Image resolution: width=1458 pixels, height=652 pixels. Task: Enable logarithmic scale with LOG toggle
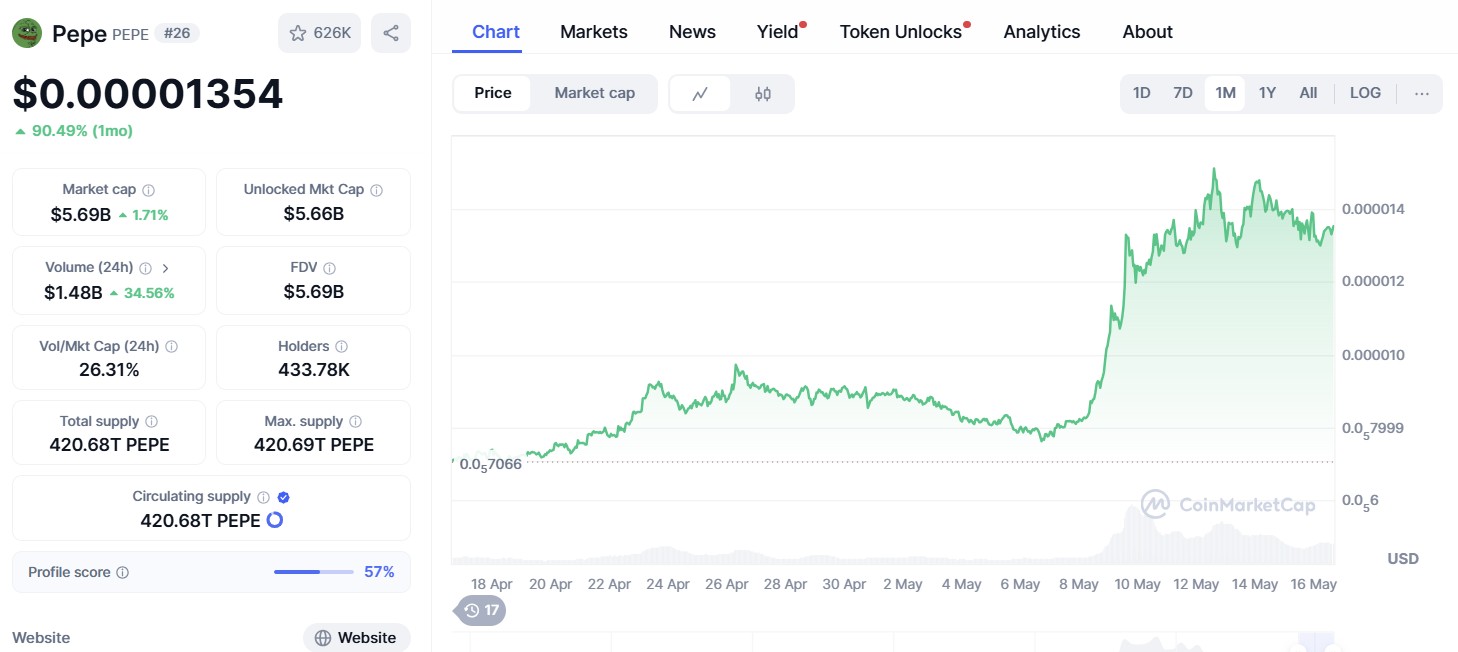click(1365, 92)
